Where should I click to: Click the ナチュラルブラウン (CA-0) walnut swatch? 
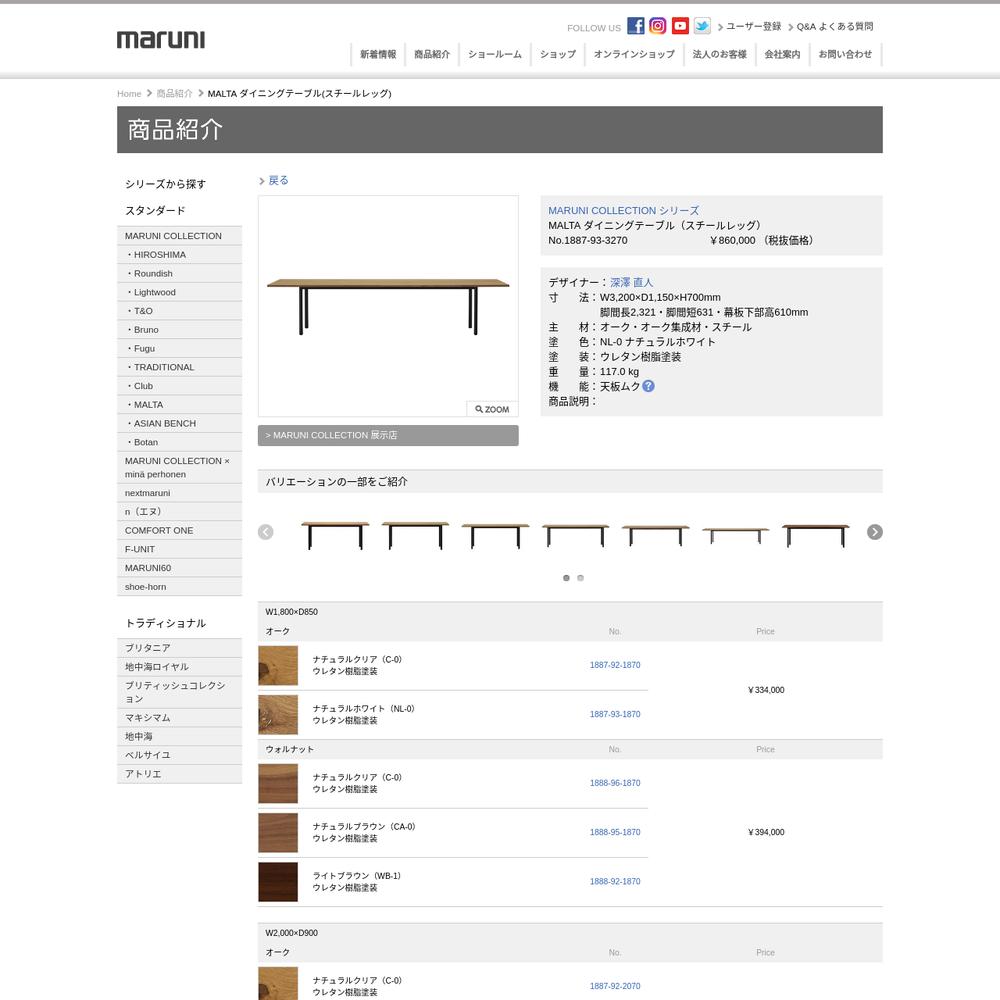tap(278, 833)
